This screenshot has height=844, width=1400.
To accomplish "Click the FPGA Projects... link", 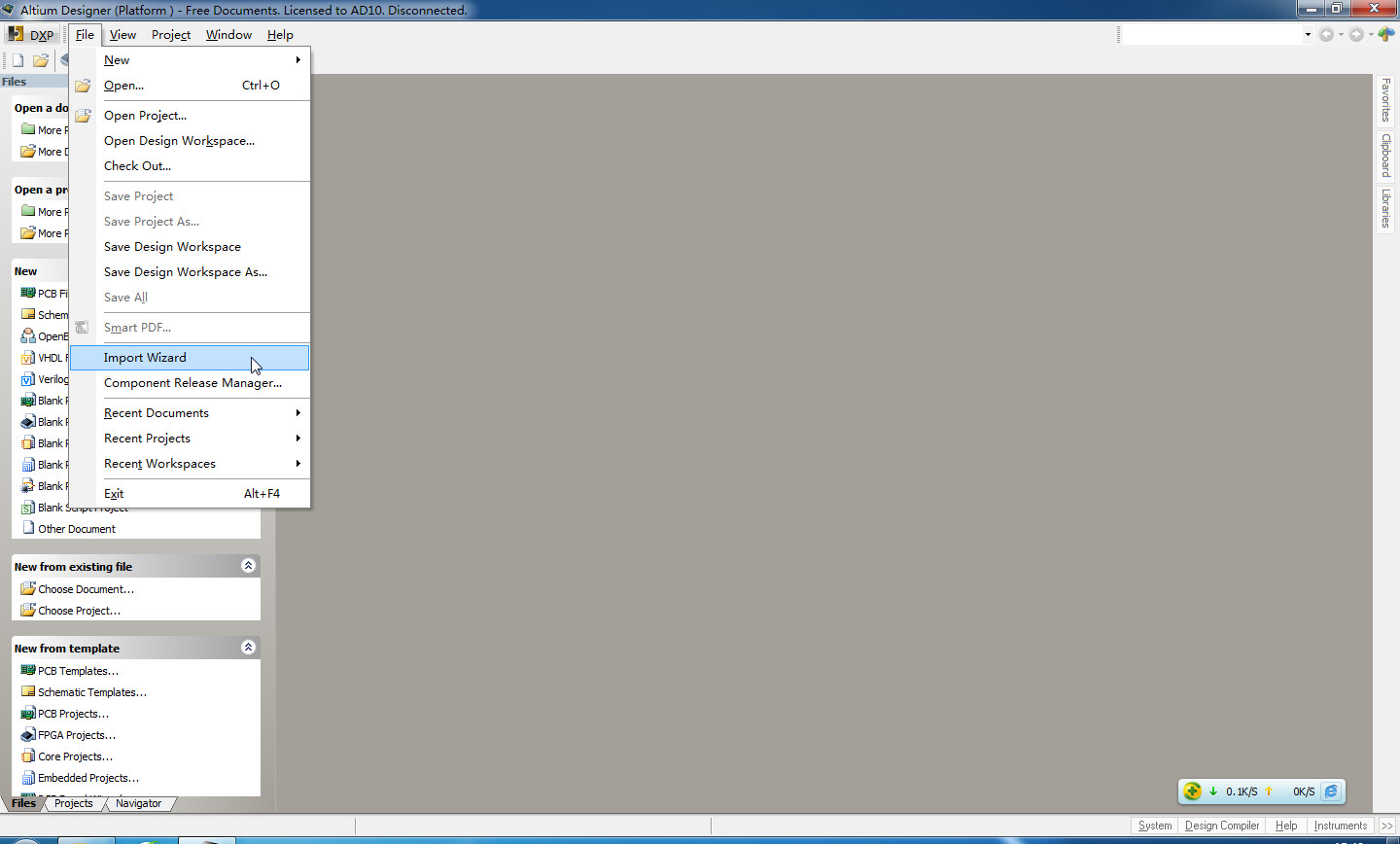I will 77,735.
